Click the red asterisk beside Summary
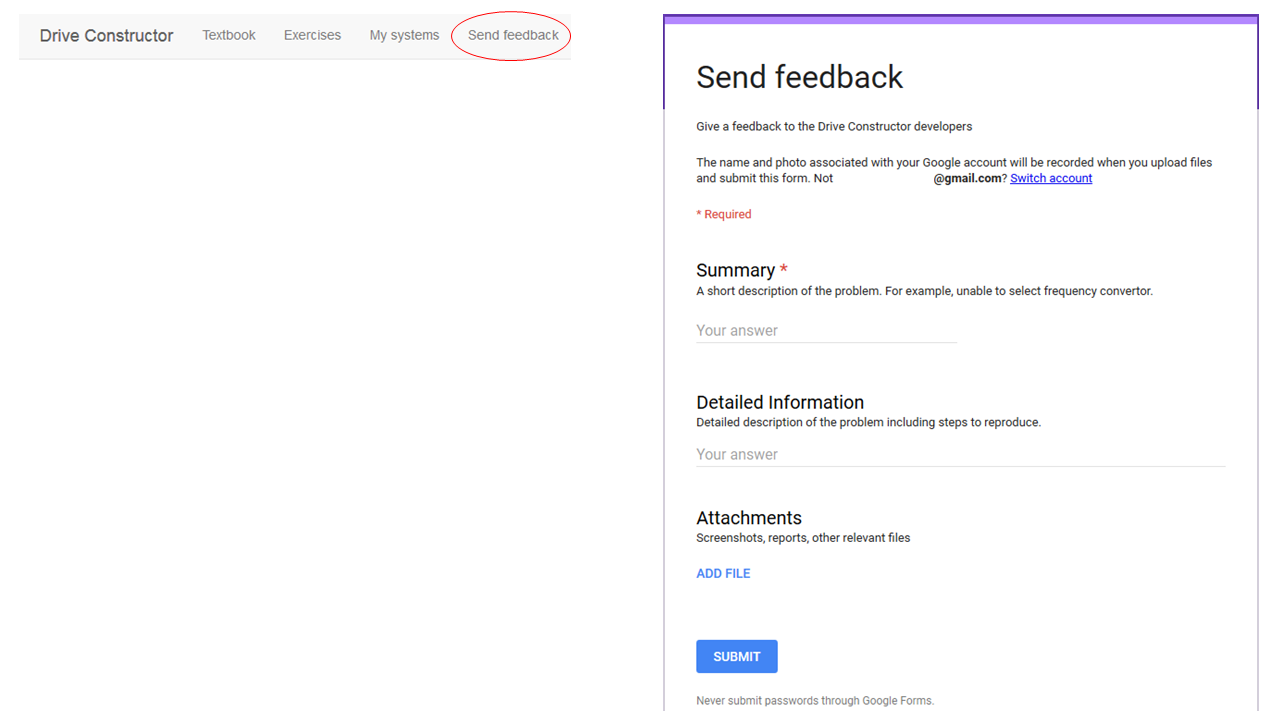 tap(784, 268)
